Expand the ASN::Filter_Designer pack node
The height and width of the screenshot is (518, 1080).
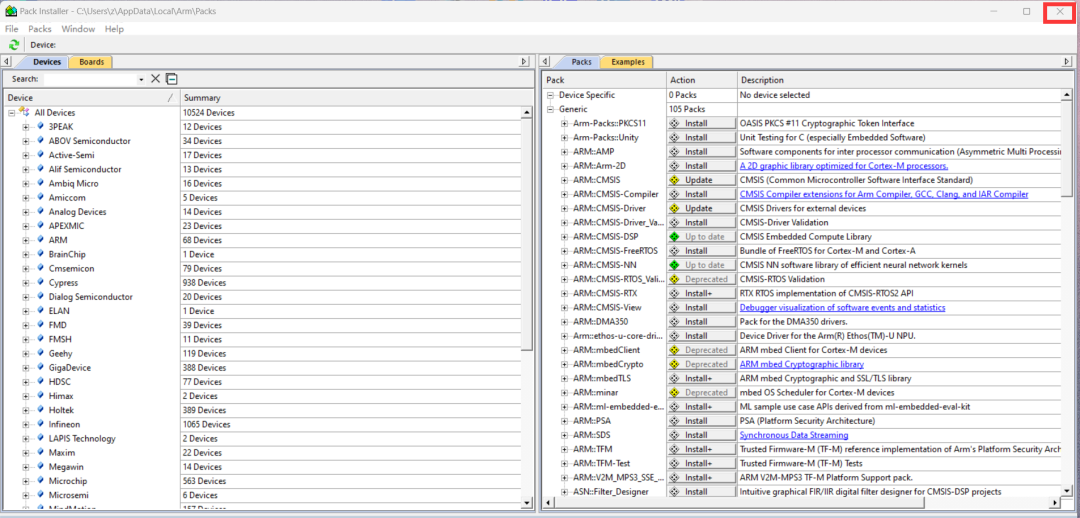click(564, 492)
